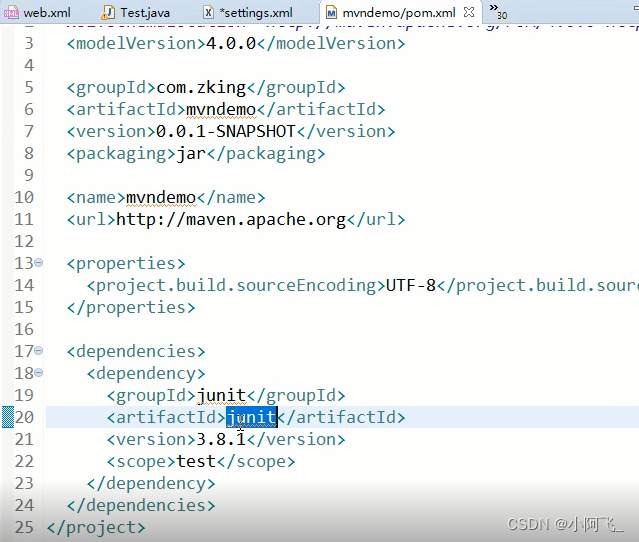The width and height of the screenshot is (639, 542).
Task: Click the groupId value com.zking
Action: (201, 88)
